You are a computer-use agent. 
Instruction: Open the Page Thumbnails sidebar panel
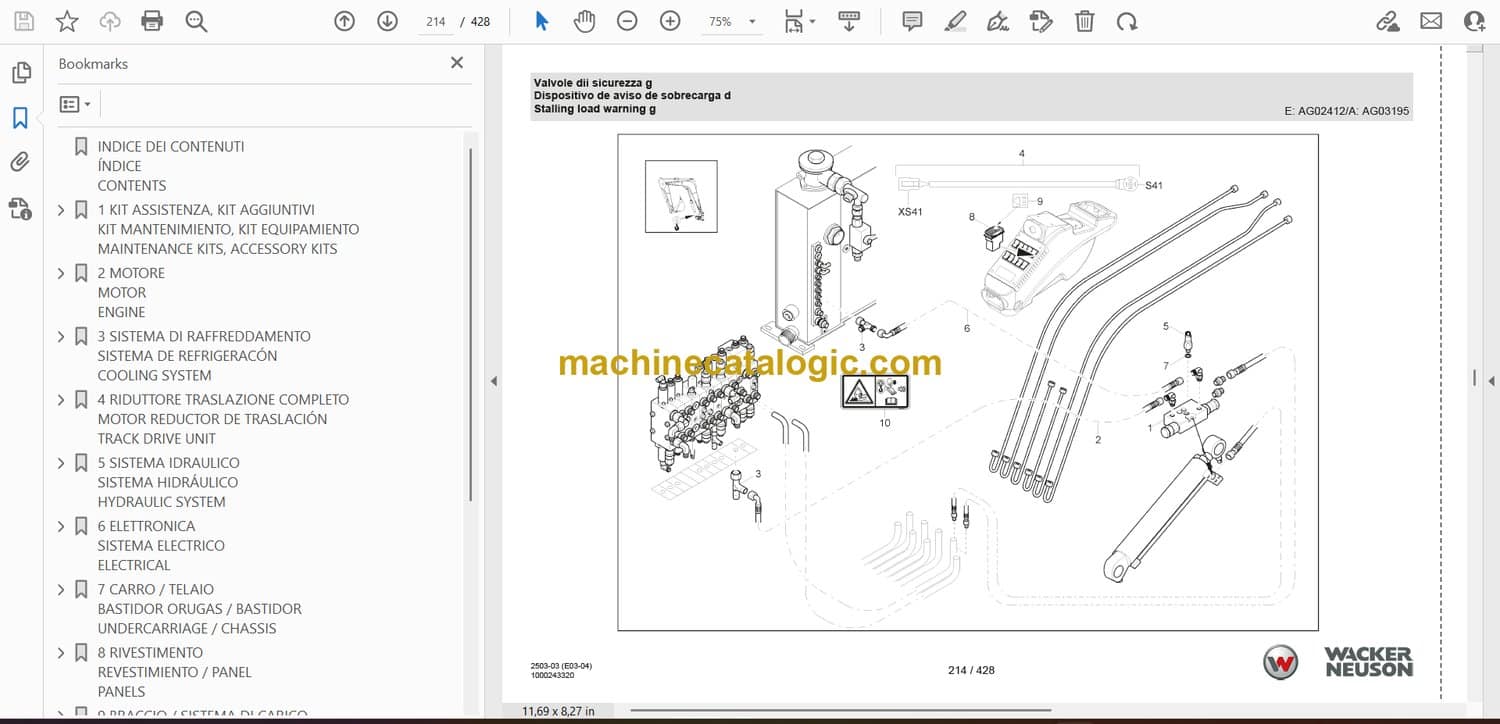point(20,72)
